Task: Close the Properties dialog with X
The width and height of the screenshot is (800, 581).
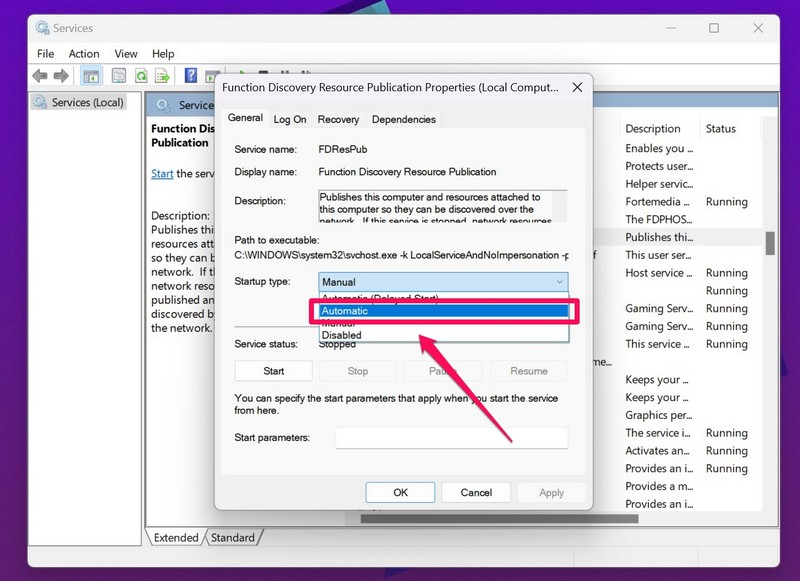Action: coord(577,87)
